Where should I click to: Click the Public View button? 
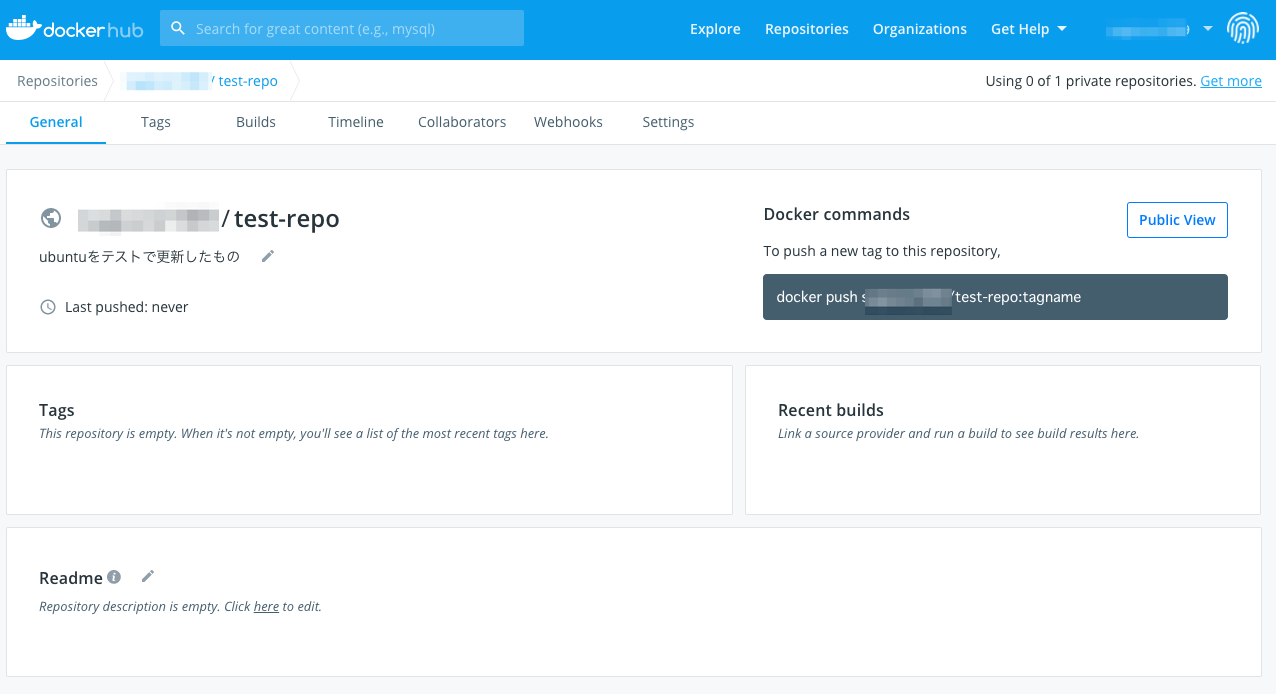tap(1177, 220)
